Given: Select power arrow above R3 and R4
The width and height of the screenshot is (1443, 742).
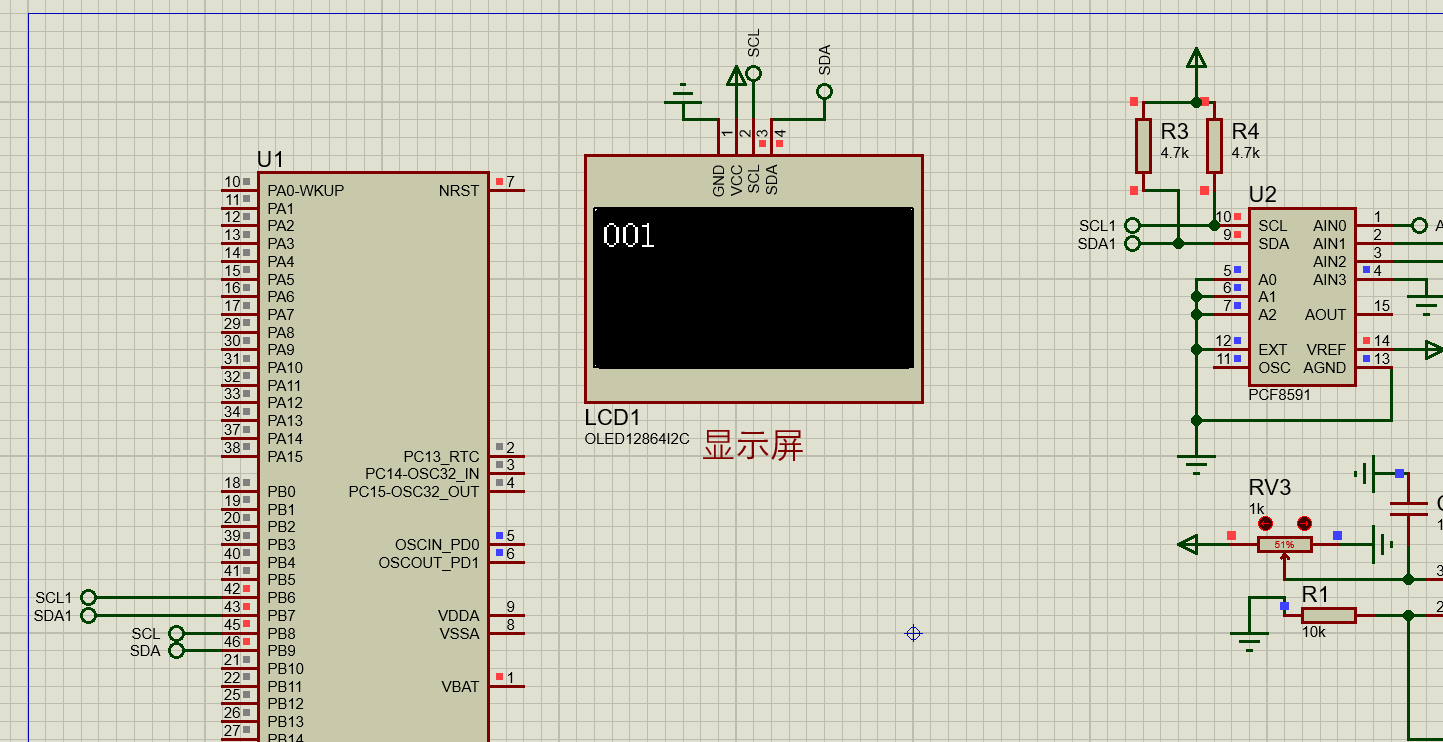Looking at the screenshot, I should [x=1196, y=59].
